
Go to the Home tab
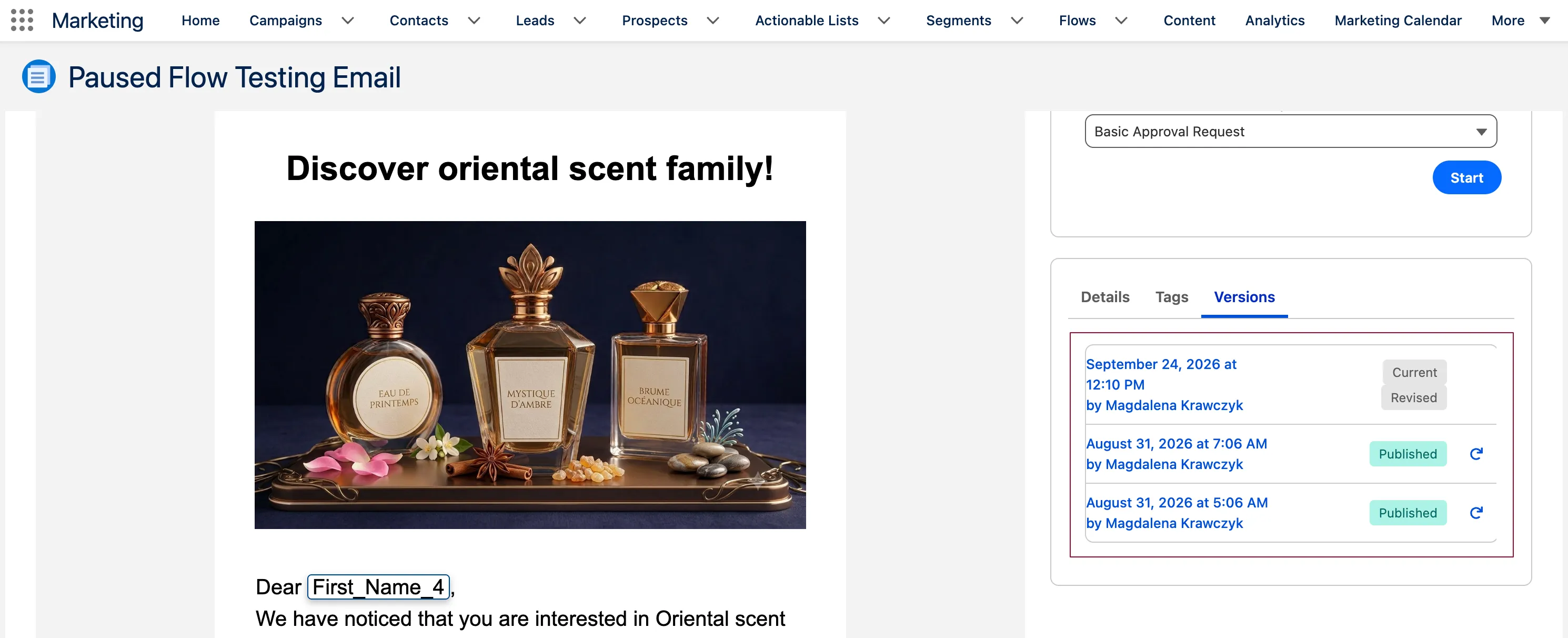[200, 21]
